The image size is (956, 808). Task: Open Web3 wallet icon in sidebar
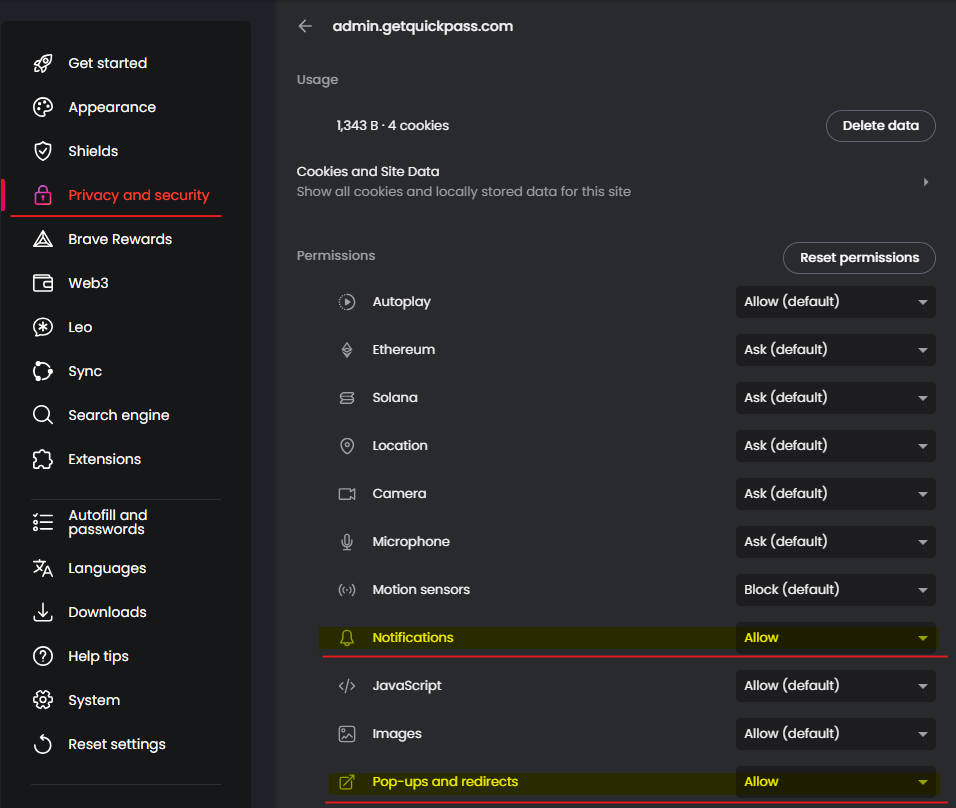click(x=43, y=283)
